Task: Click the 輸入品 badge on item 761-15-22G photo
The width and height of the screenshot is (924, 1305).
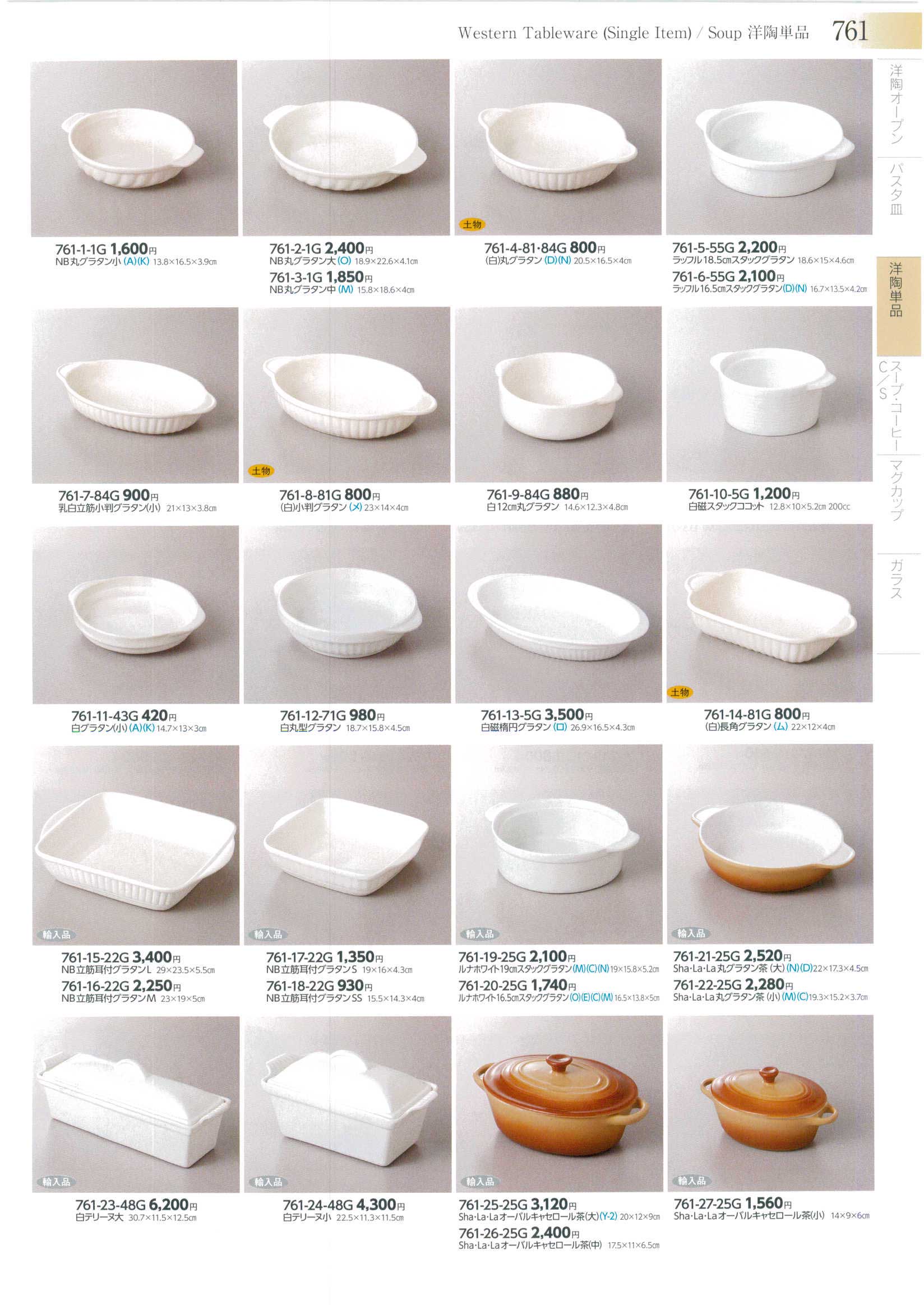Action: tap(56, 934)
